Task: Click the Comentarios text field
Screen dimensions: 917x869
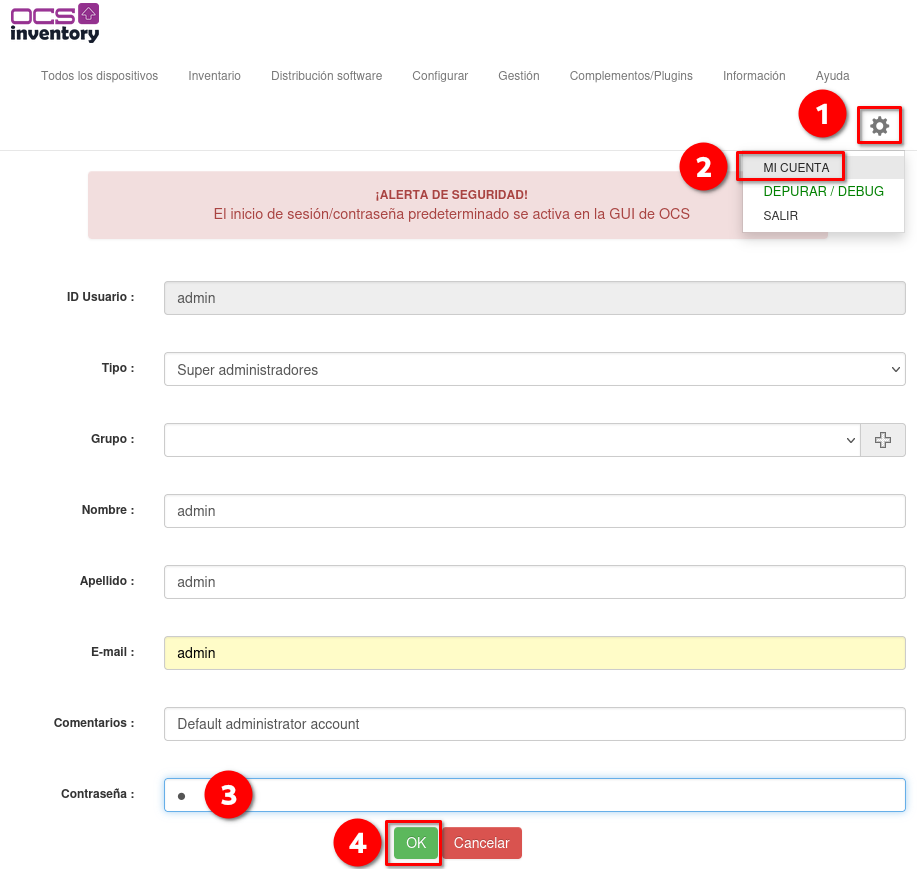Action: [x=535, y=724]
